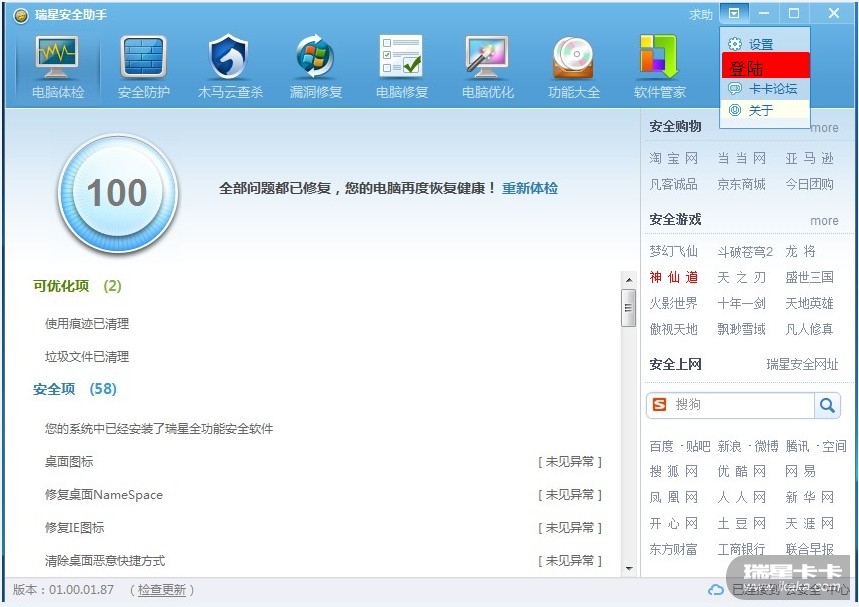Open the 工商银行 link

click(x=741, y=549)
